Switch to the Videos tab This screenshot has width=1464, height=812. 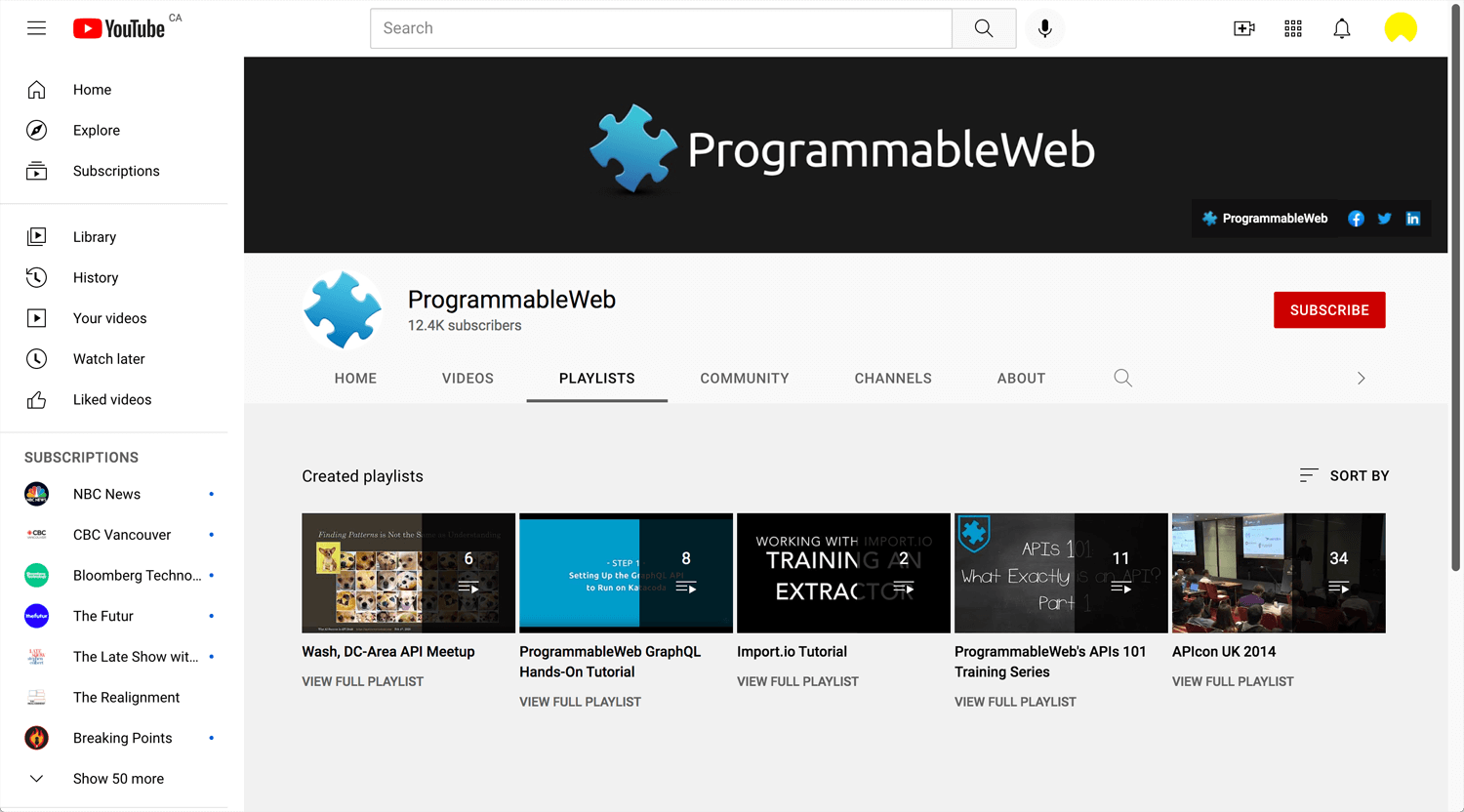468,378
